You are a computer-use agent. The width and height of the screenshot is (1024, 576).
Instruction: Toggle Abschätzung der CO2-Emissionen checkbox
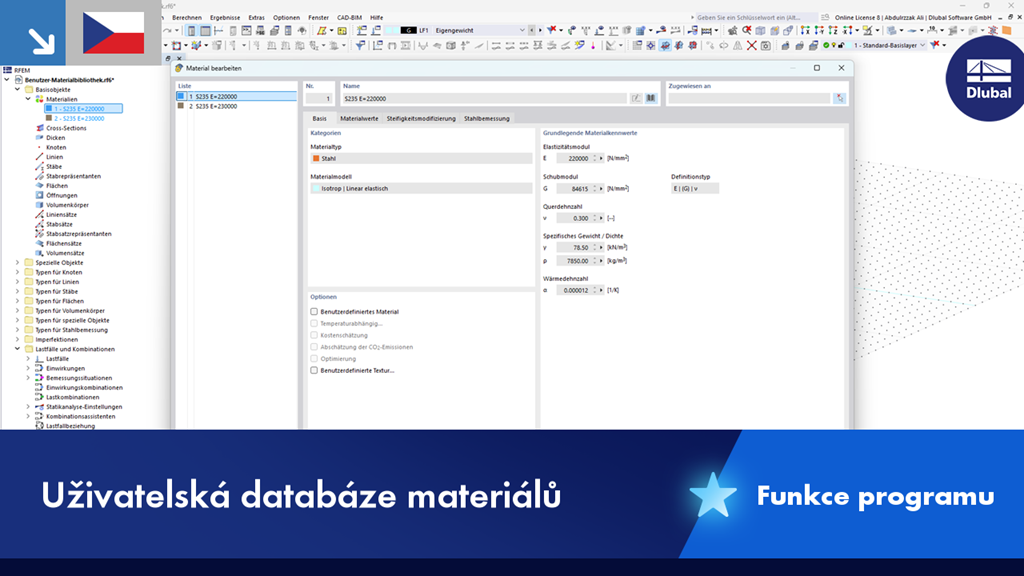pos(314,347)
